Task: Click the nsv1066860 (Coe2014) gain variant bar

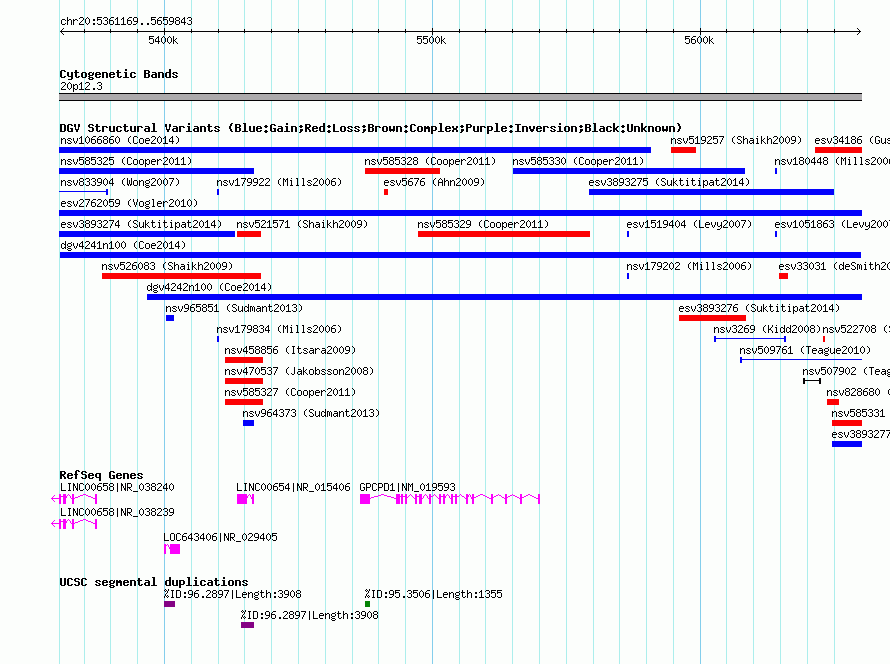Action: coord(355,150)
